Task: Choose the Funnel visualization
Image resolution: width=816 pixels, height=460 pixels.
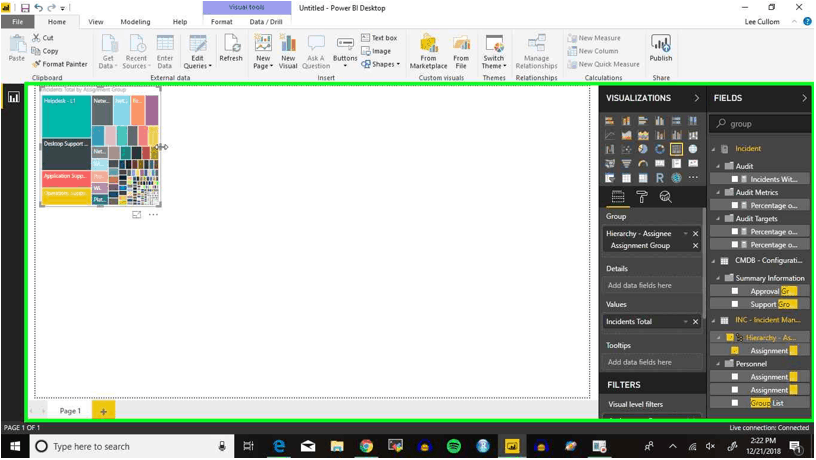Action: (x=626, y=163)
